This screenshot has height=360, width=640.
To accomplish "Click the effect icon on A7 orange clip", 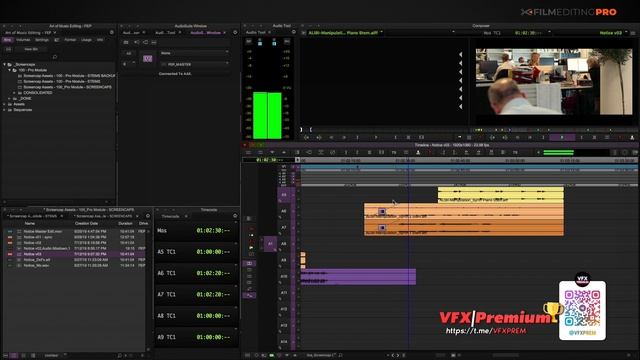I will click(382, 227).
